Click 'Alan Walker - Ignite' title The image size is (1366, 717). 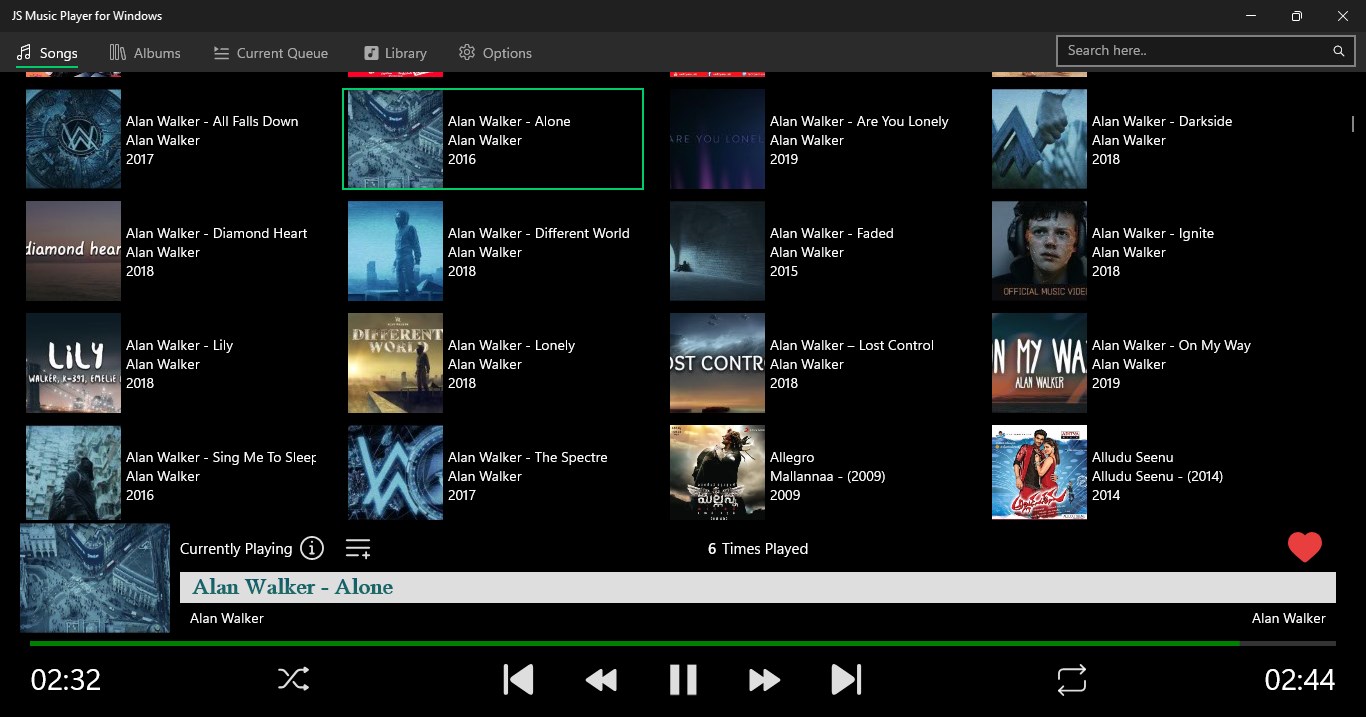click(x=1153, y=233)
